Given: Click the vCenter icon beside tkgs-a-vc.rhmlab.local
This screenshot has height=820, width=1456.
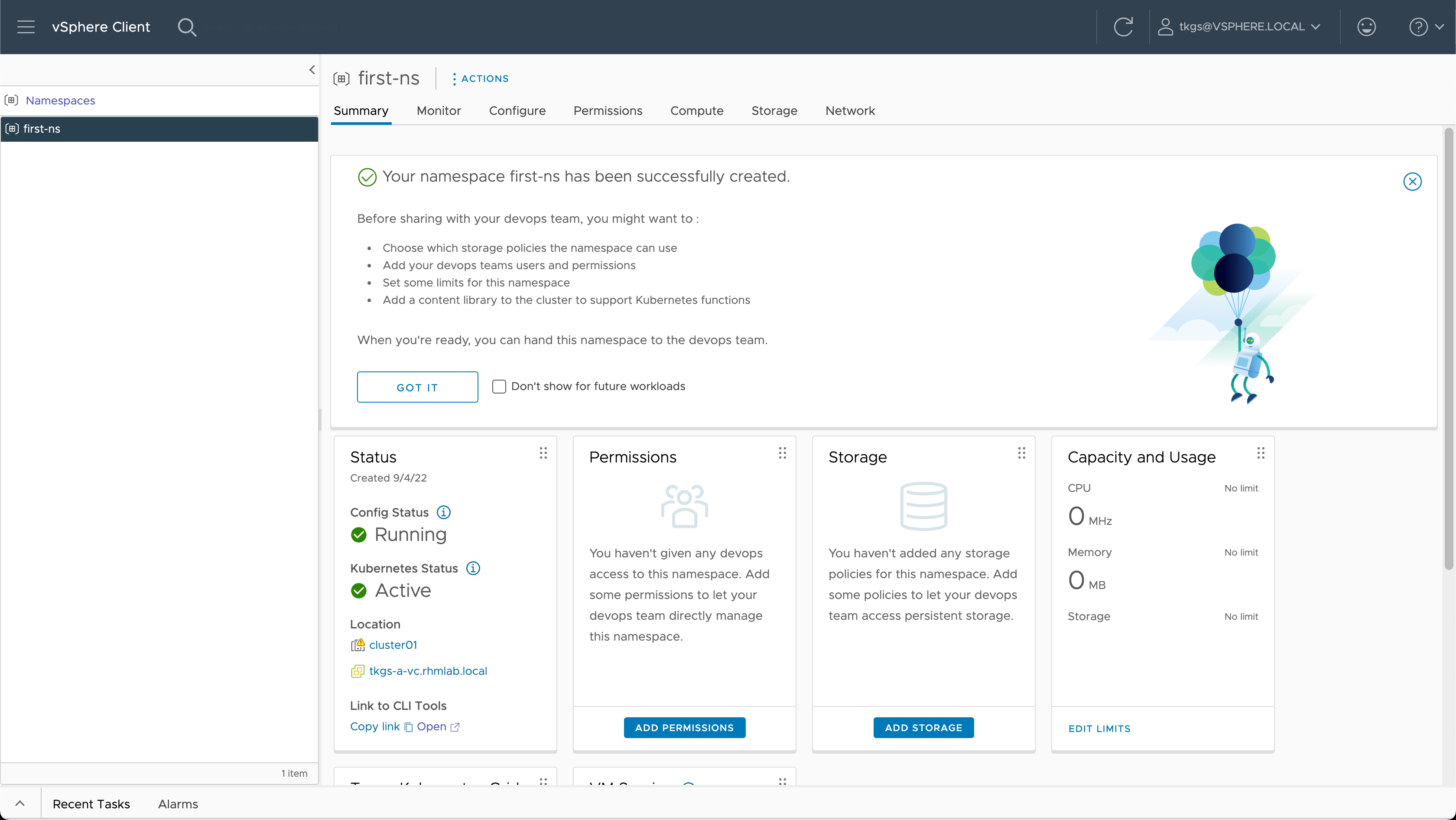Looking at the screenshot, I should (358, 671).
